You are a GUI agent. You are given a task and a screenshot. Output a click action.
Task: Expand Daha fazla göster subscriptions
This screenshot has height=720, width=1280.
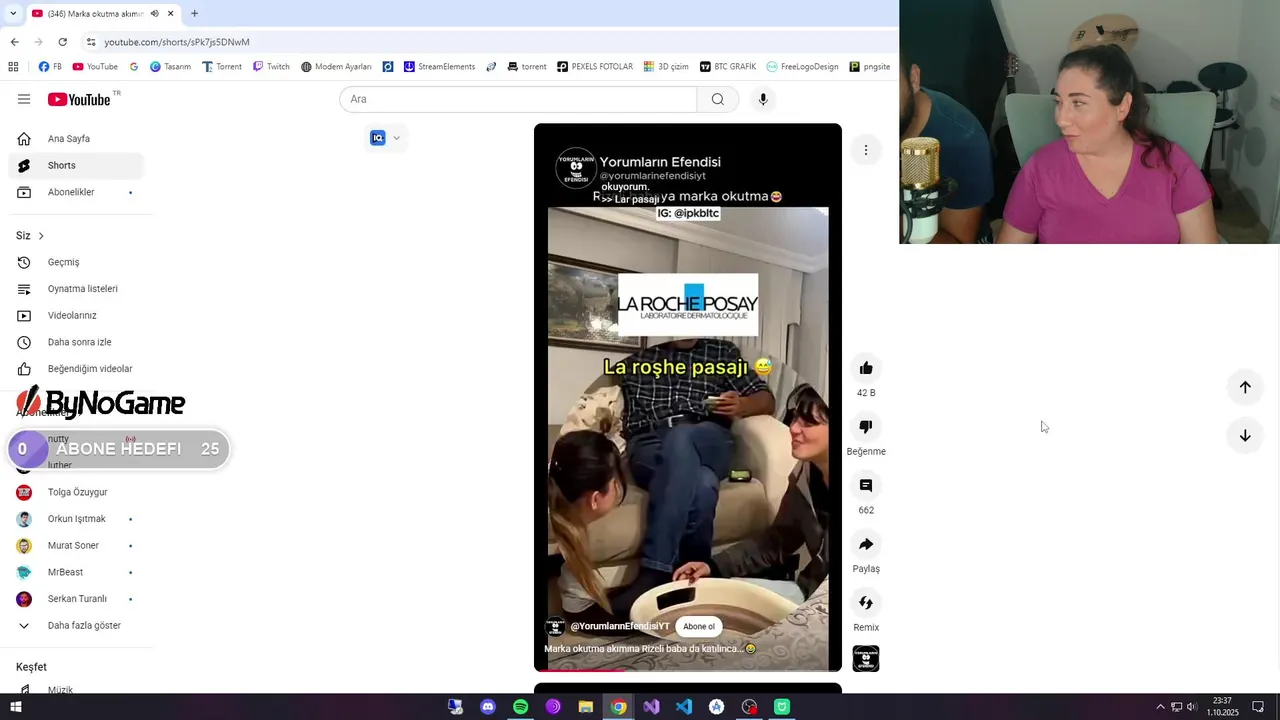point(76,626)
